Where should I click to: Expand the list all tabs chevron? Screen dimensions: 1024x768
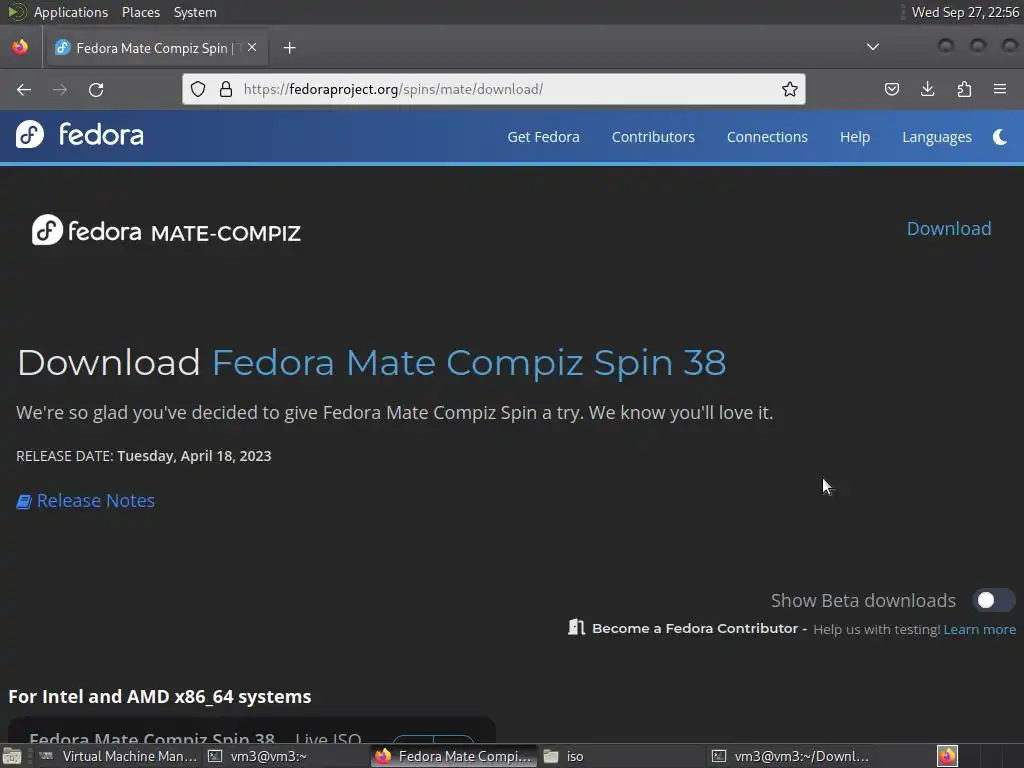pos(872,47)
